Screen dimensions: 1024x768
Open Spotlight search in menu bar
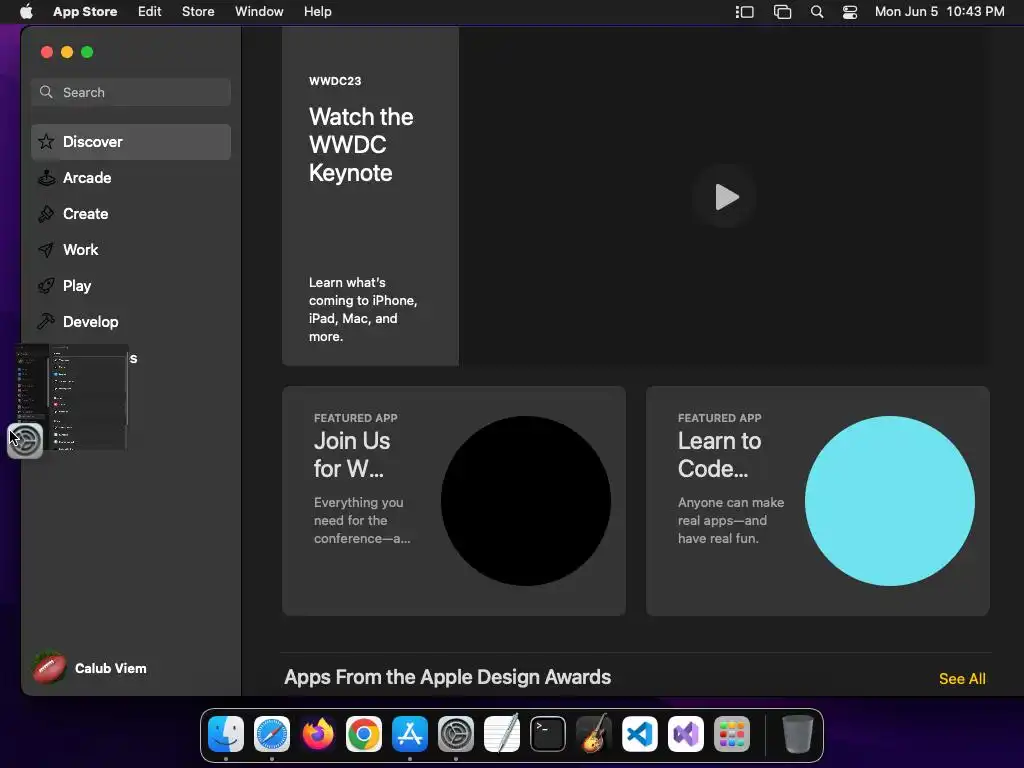coord(816,12)
